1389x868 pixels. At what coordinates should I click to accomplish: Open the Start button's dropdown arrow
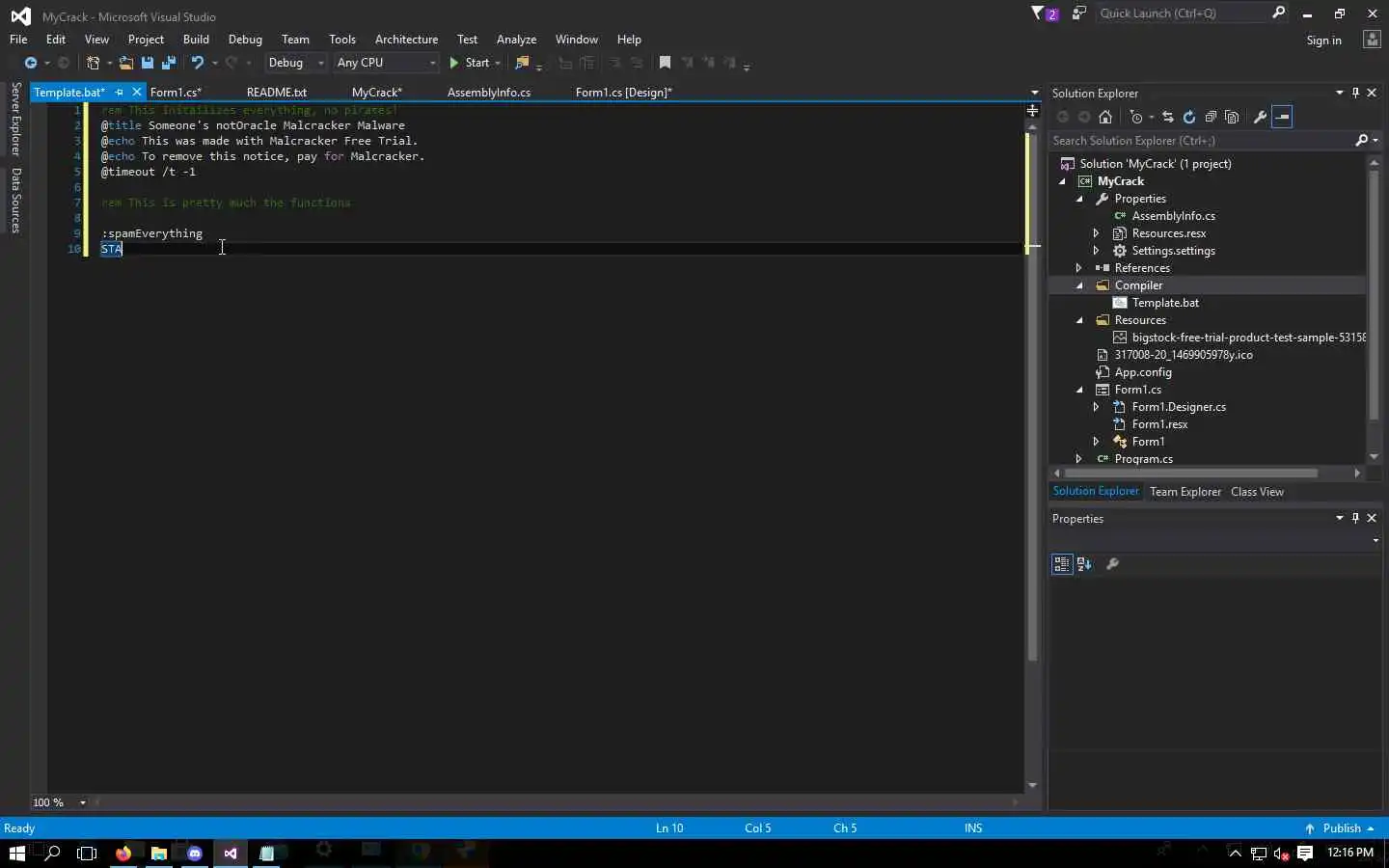tap(498, 63)
